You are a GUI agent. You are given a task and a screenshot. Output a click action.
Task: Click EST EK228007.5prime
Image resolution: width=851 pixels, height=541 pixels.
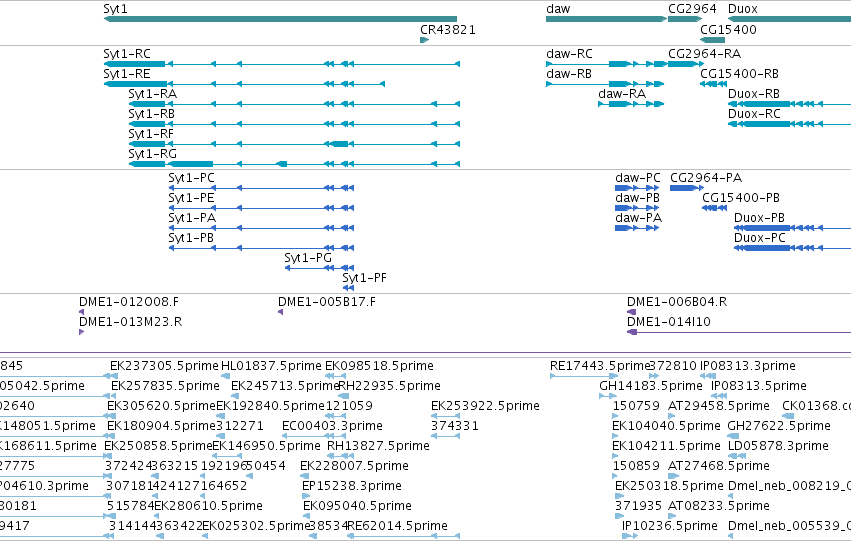click(x=354, y=466)
